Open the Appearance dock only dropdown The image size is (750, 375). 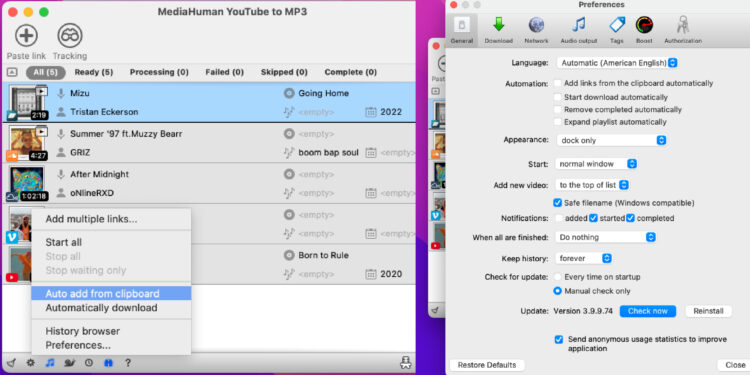tap(611, 140)
